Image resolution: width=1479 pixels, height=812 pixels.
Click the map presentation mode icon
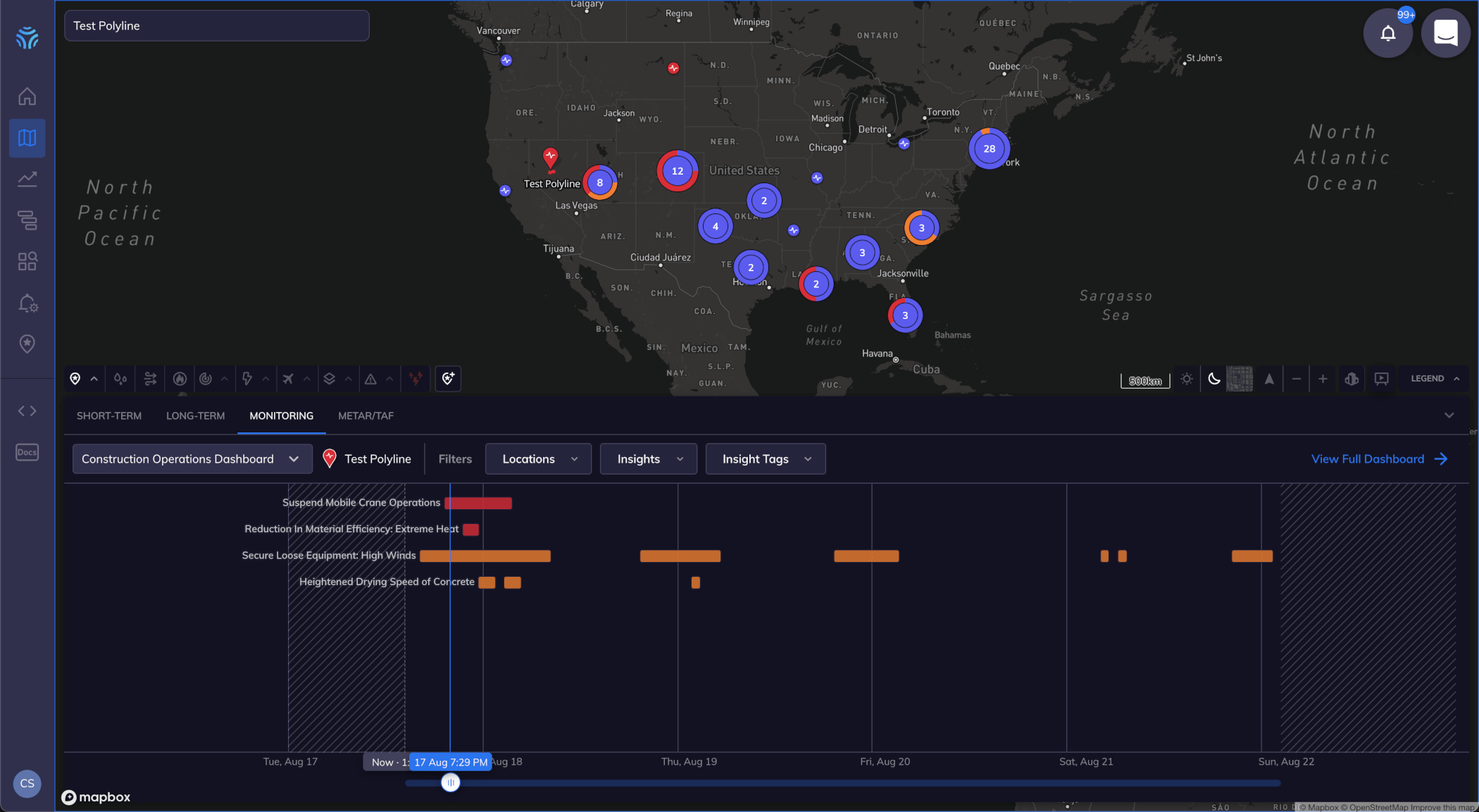(1381, 379)
